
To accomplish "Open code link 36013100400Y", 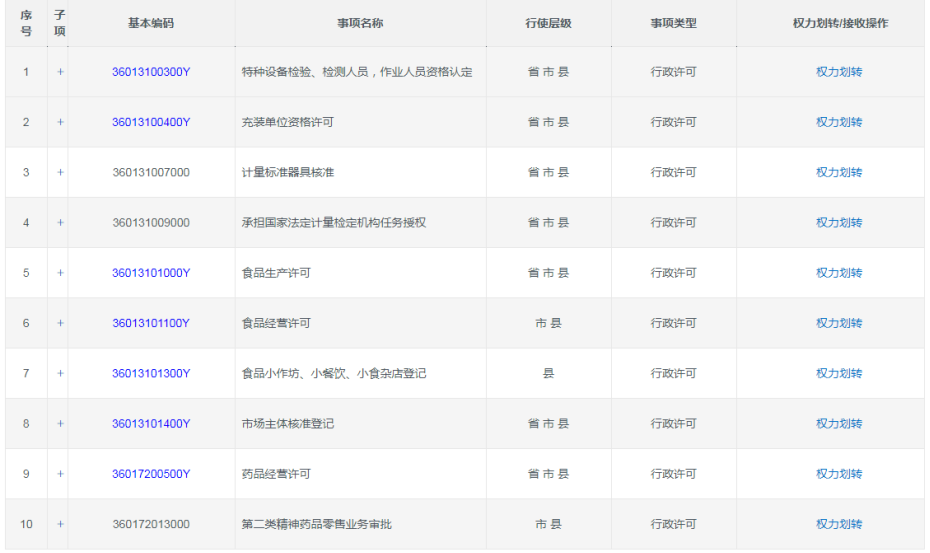I will (x=151, y=122).
